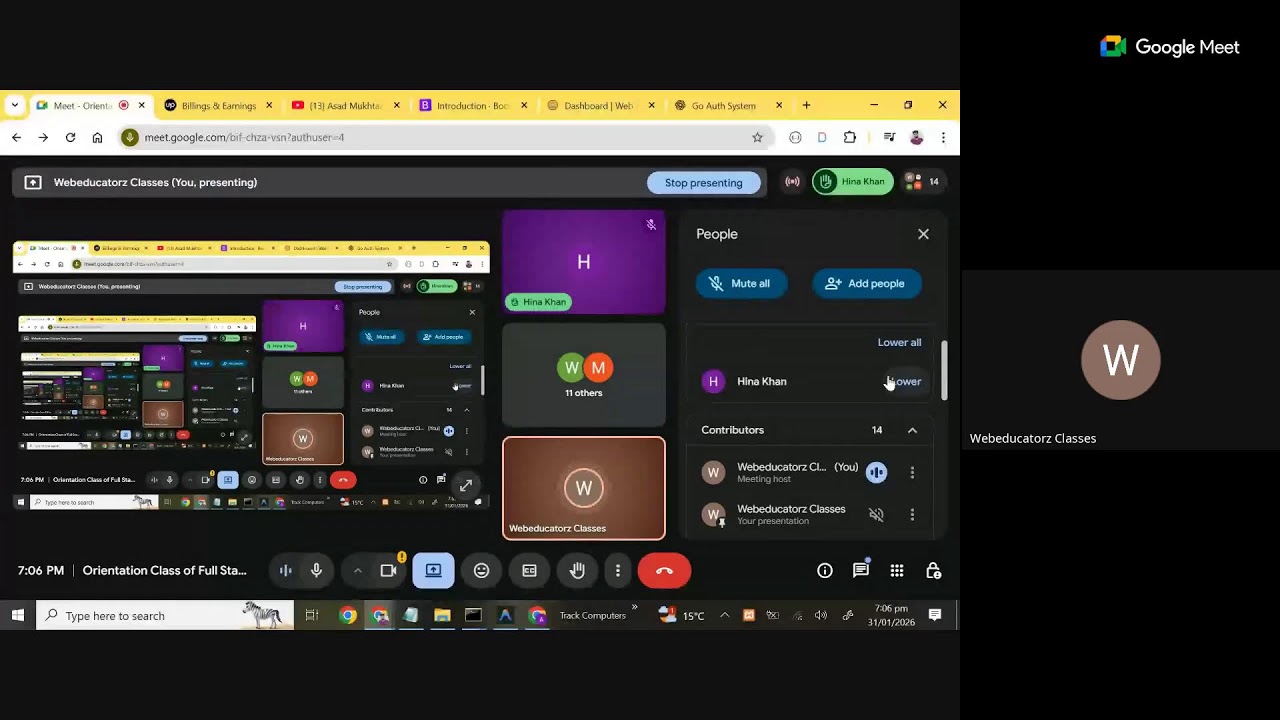Open the chat panel icon
Screen dimensions: 1280x720
click(861, 570)
